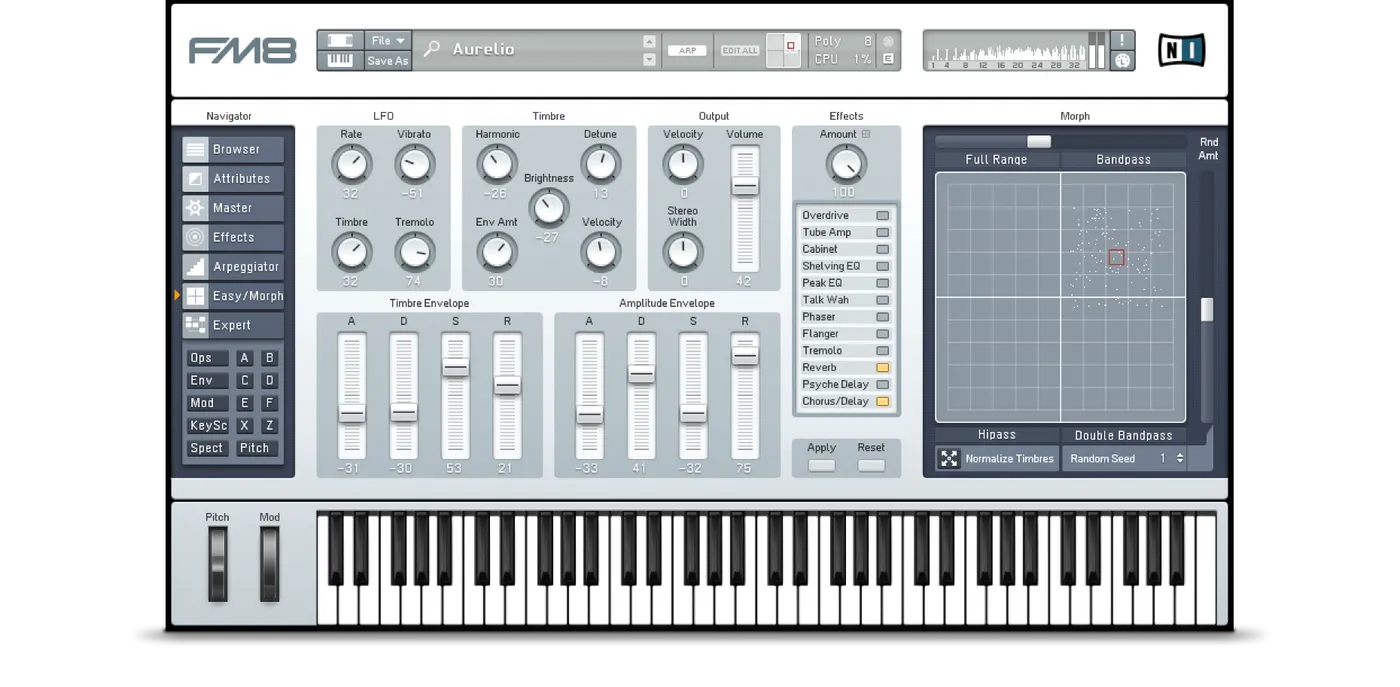Click the exclamation panic button
Screen dimensions: 1400x687
[1122, 40]
